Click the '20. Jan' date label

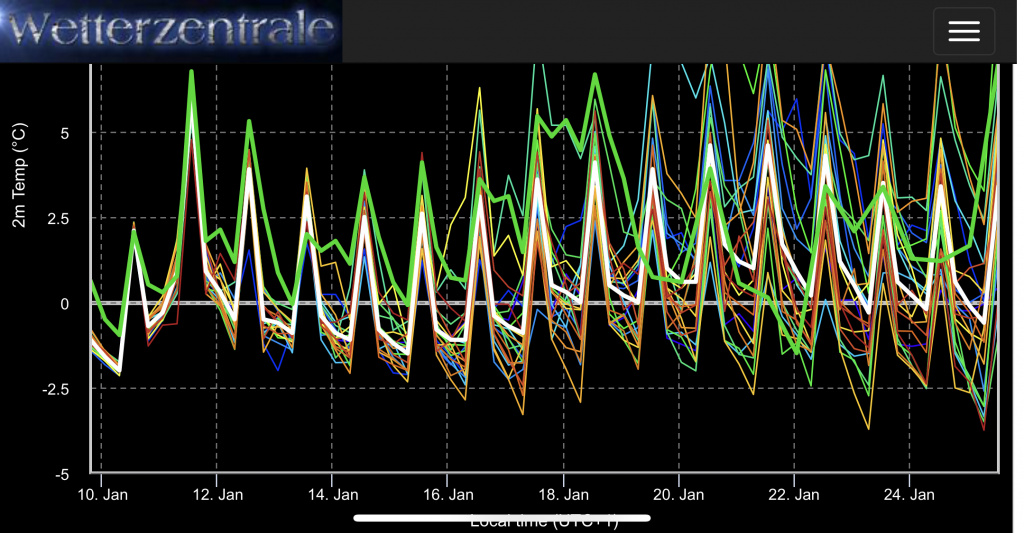click(679, 494)
